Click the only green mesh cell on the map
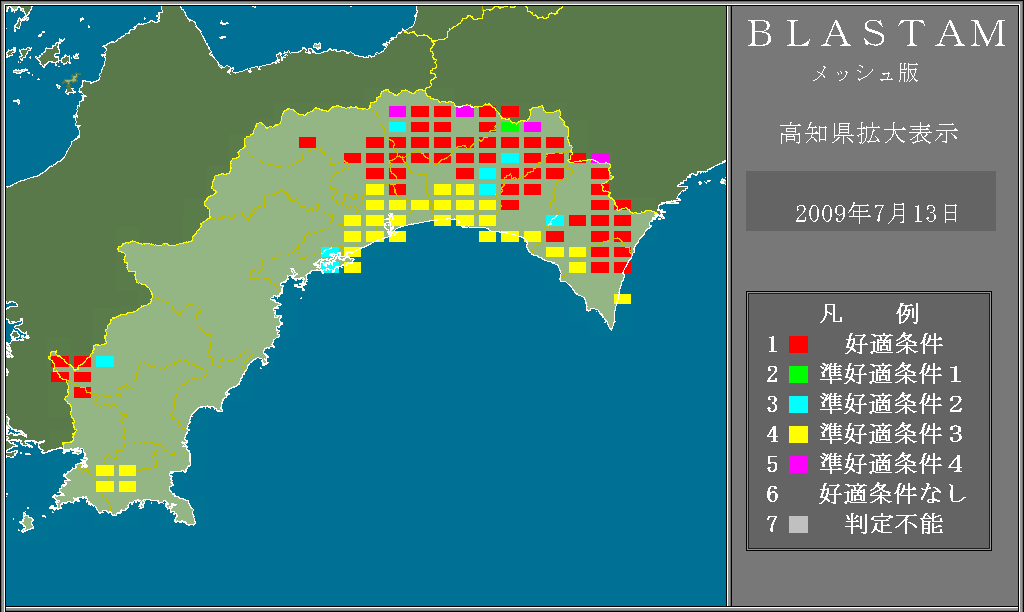 click(x=510, y=127)
